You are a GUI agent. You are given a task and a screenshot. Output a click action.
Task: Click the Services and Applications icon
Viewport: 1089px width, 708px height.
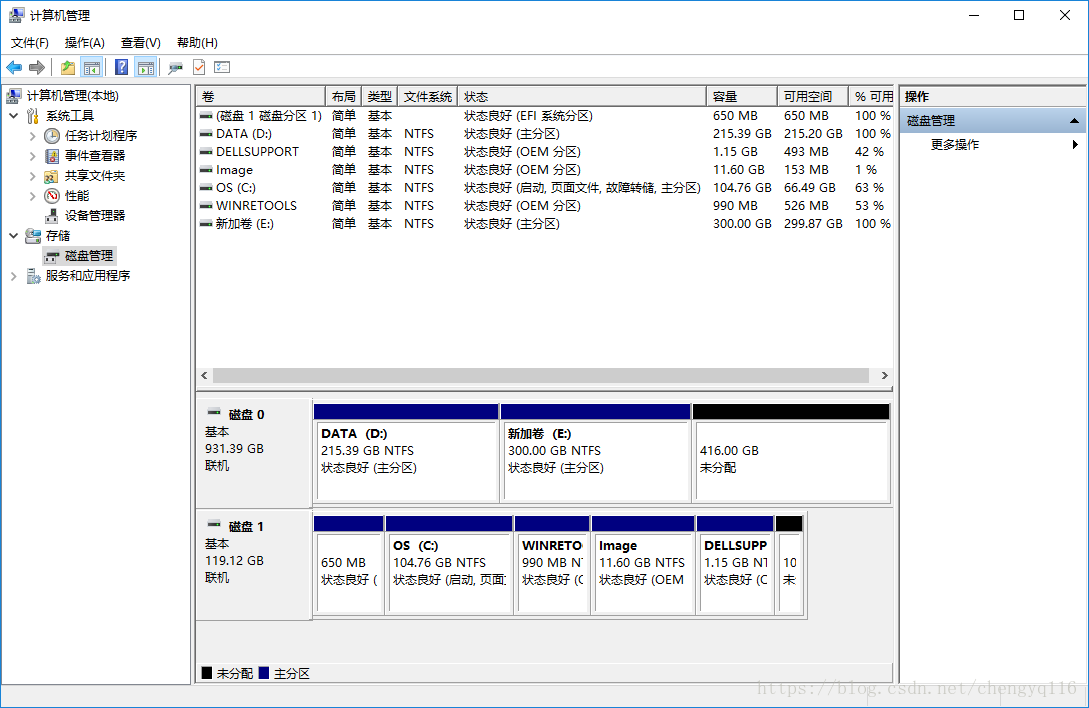click(33, 276)
